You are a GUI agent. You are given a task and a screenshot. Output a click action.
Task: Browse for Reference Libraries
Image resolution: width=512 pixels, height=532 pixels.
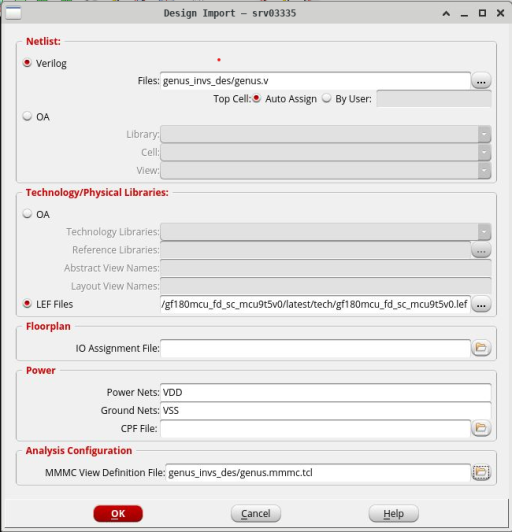tap(481, 250)
